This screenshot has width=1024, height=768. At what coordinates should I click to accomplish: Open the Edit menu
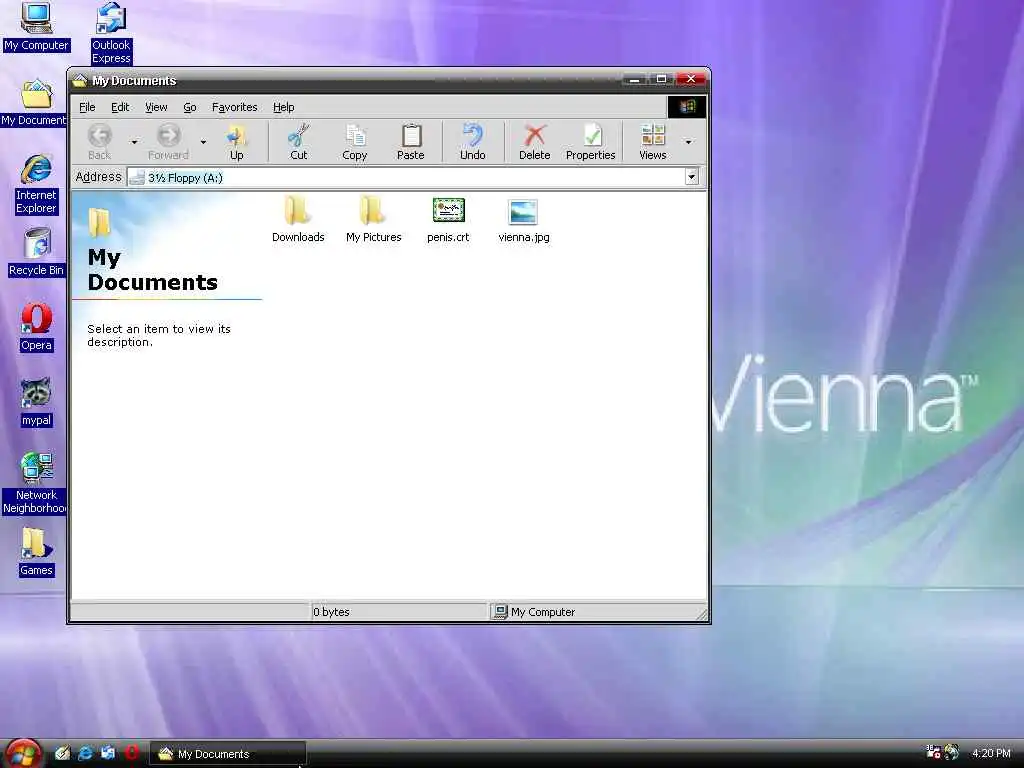click(120, 107)
